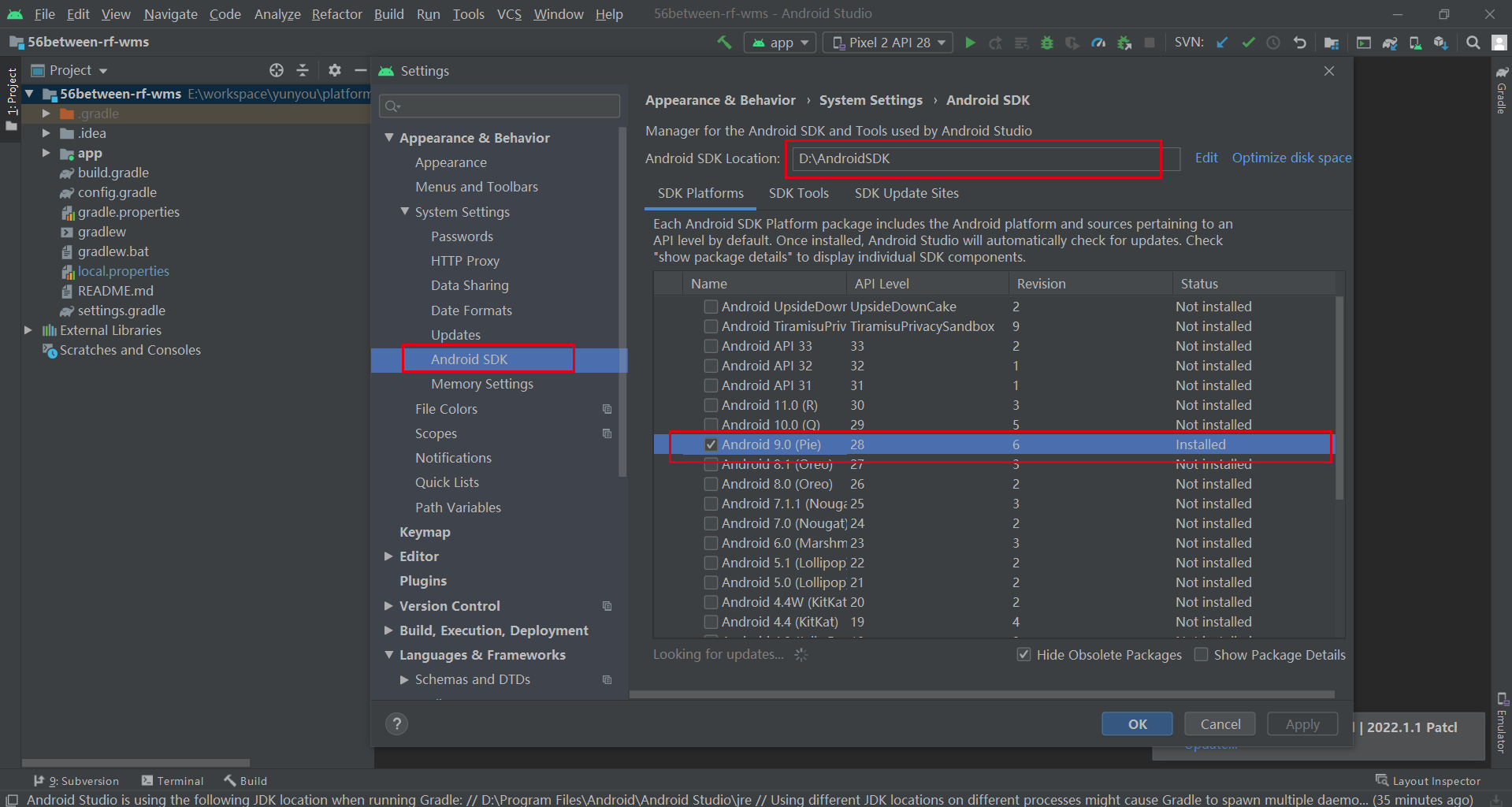Open AVD Manager device icon

[x=1415, y=43]
